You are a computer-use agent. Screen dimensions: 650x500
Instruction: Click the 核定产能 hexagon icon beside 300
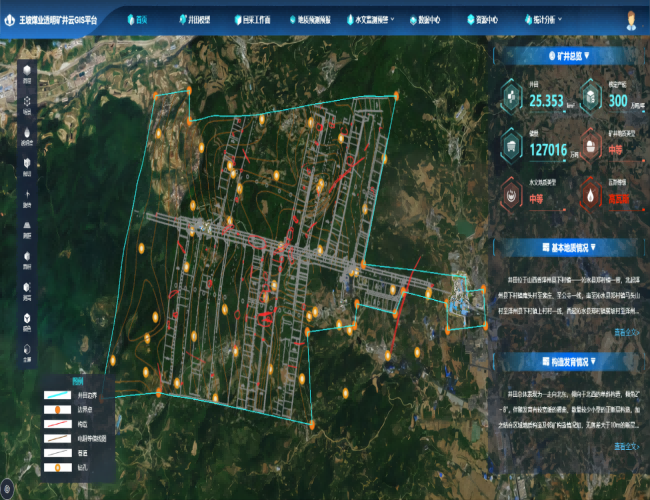[x=590, y=95]
